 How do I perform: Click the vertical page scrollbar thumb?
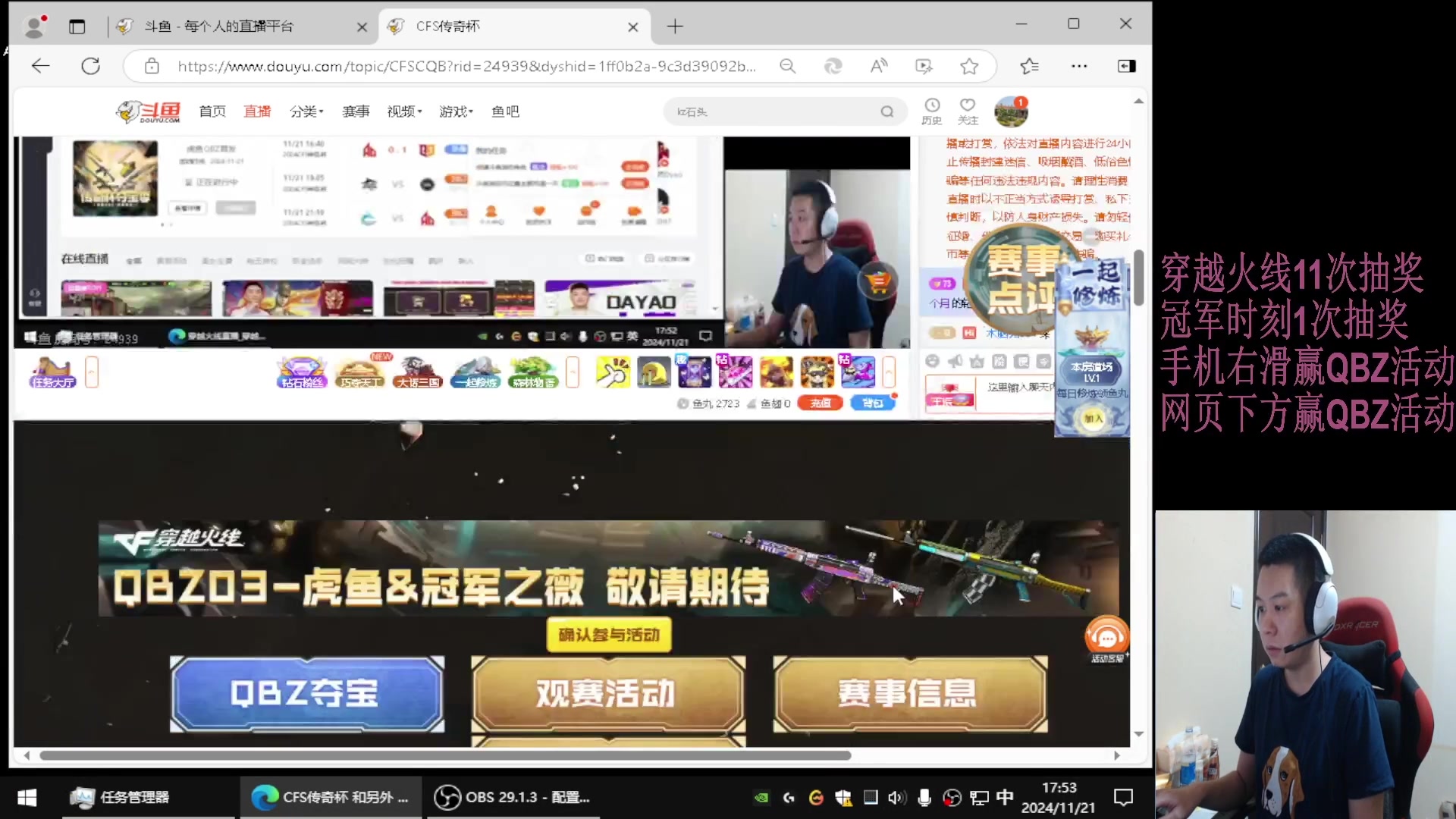(1138, 278)
